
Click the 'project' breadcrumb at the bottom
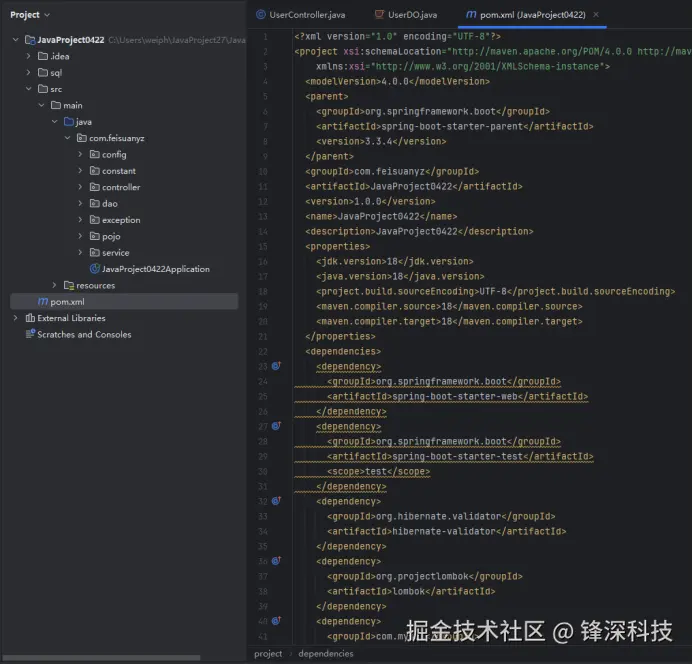click(268, 654)
